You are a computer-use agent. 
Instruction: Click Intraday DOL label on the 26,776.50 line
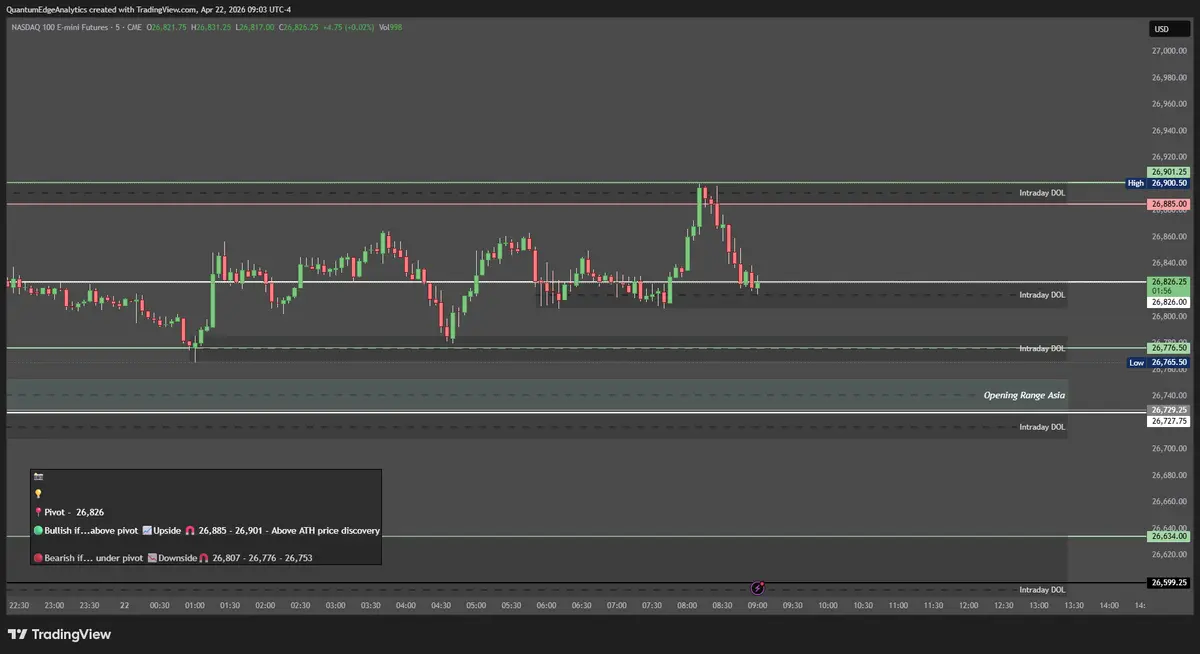pos(1042,348)
